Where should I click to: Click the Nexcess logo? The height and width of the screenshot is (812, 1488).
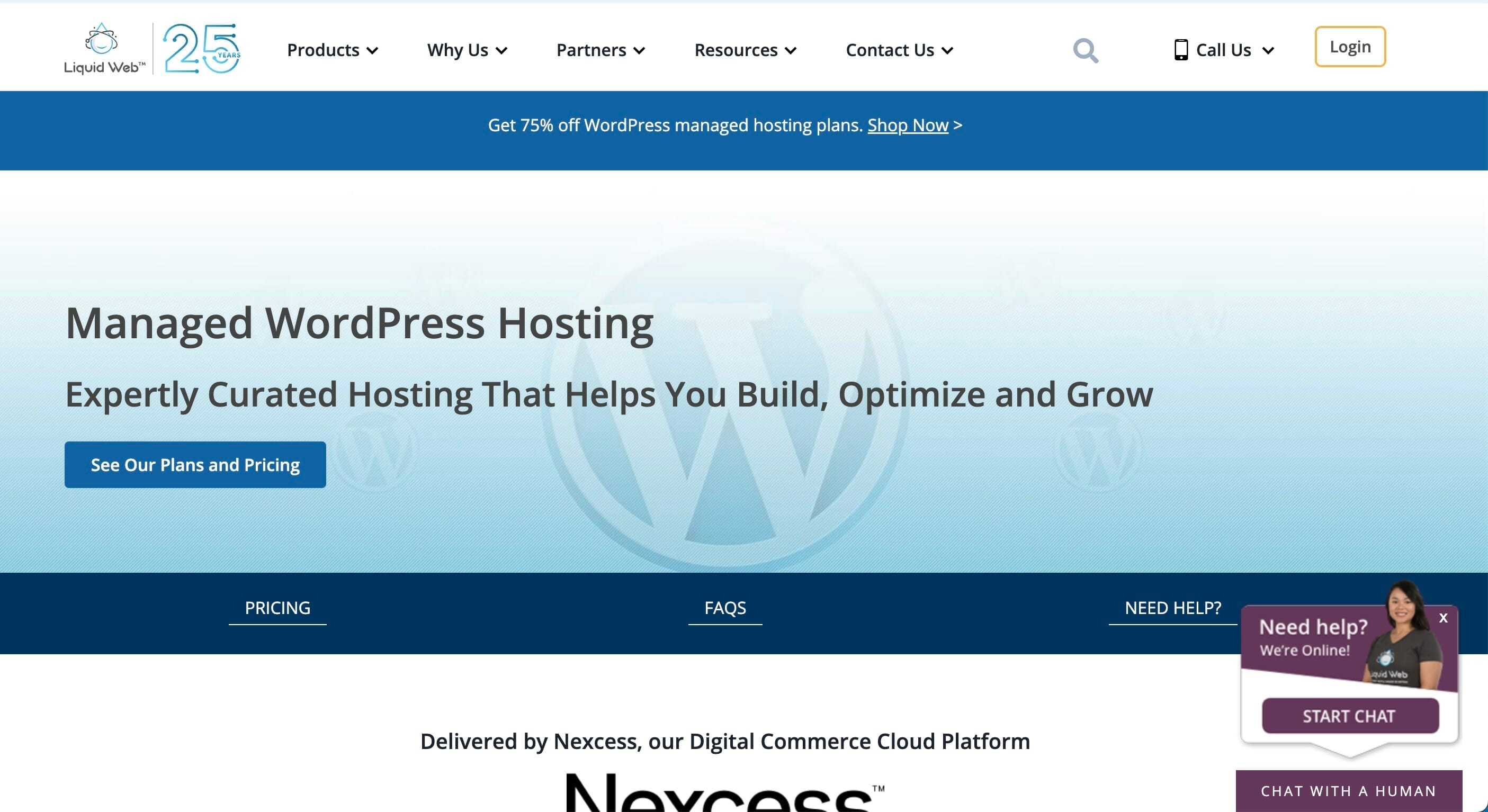coord(725,792)
